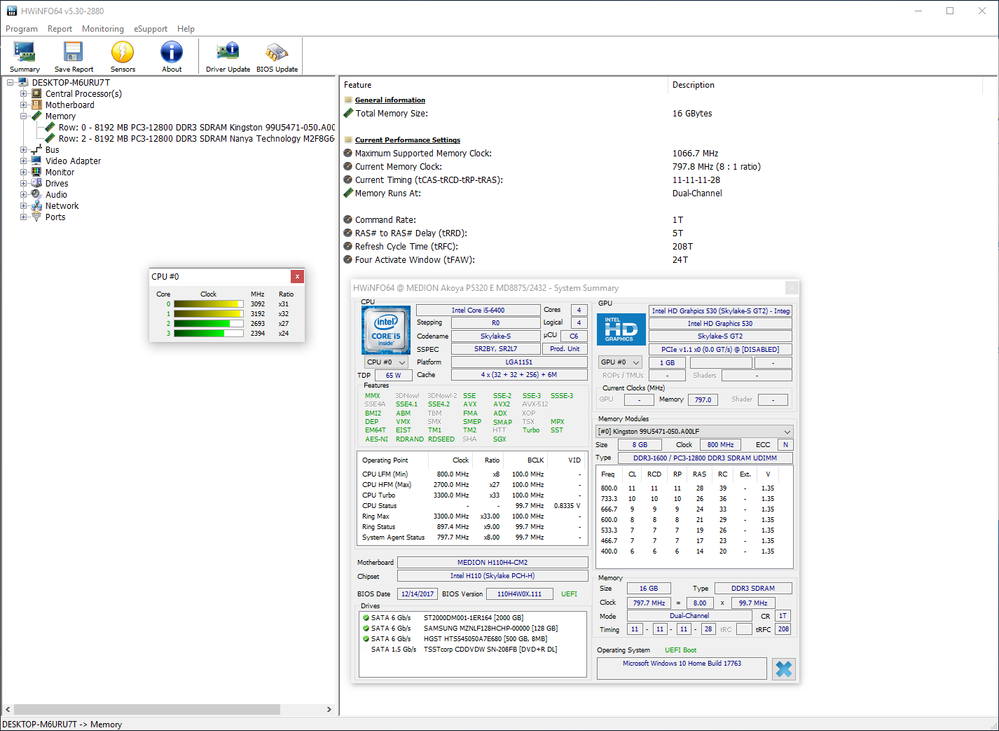Viewport: 999px width, 731px height.
Task: Close the CPU #0 clock window
Action: point(296,276)
